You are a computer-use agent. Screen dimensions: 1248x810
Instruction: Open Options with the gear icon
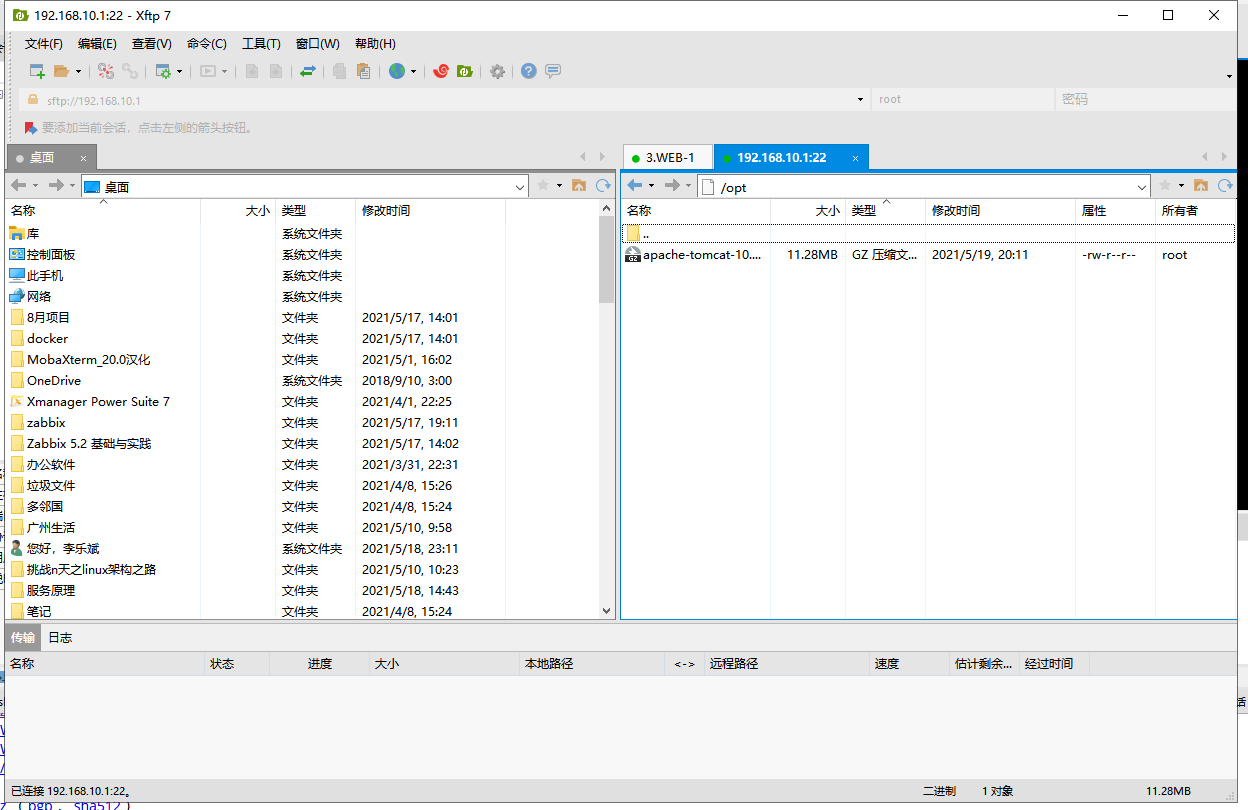(x=497, y=71)
